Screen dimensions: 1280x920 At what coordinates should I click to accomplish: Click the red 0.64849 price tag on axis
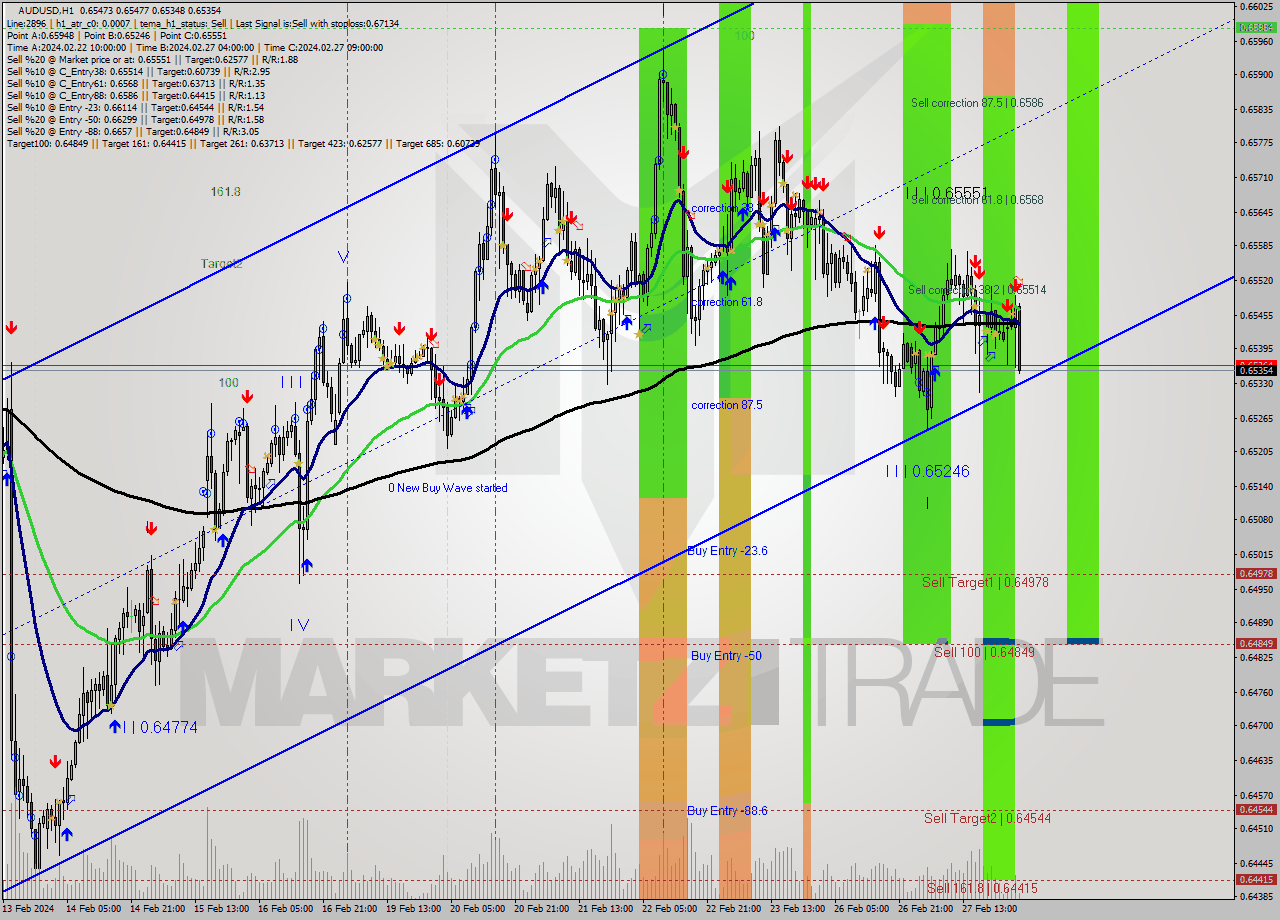[x=1257, y=644]
